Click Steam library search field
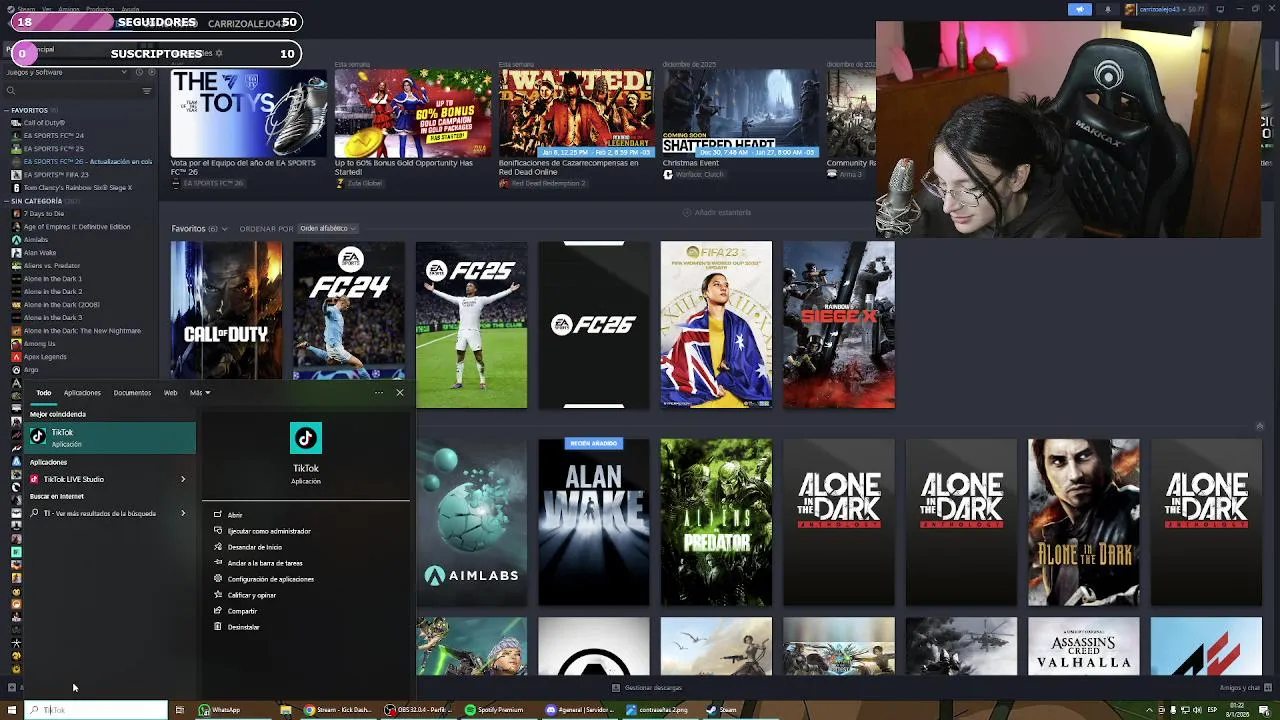1280x720 pixels. click(x=74, y=90)
